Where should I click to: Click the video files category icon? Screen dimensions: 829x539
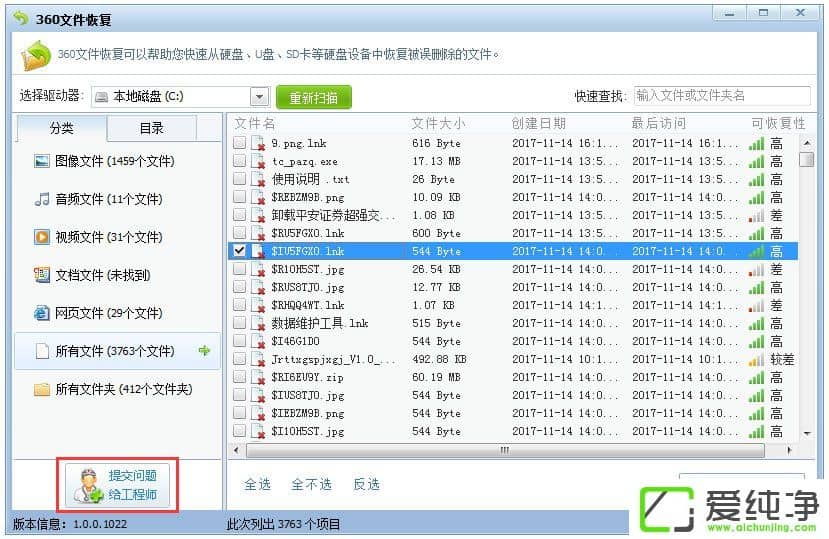(42, 237)
